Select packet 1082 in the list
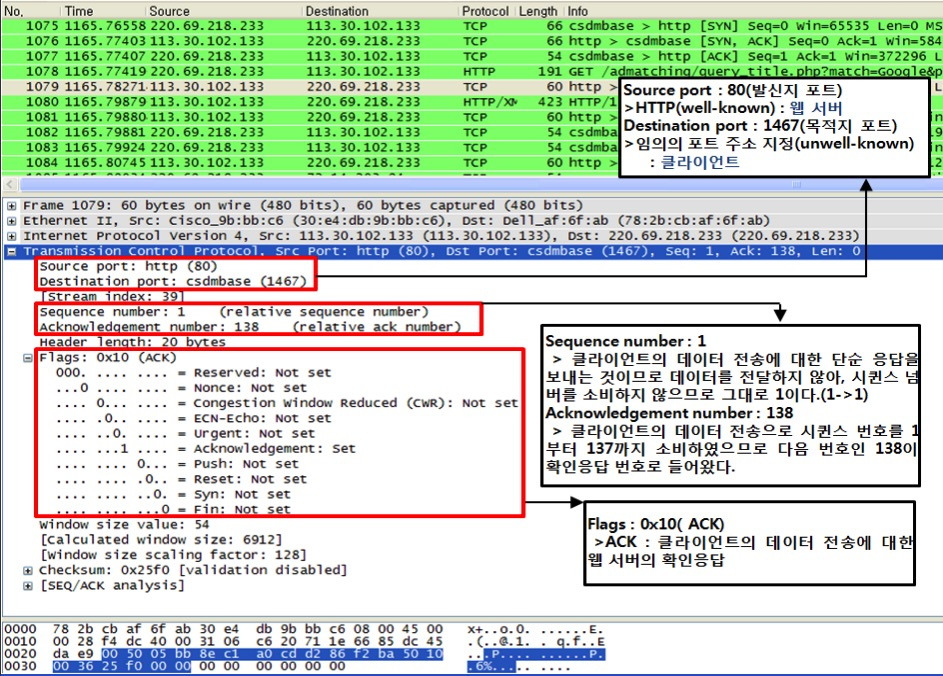This screenshot has width=943, height=676. (x=311, y=132)
